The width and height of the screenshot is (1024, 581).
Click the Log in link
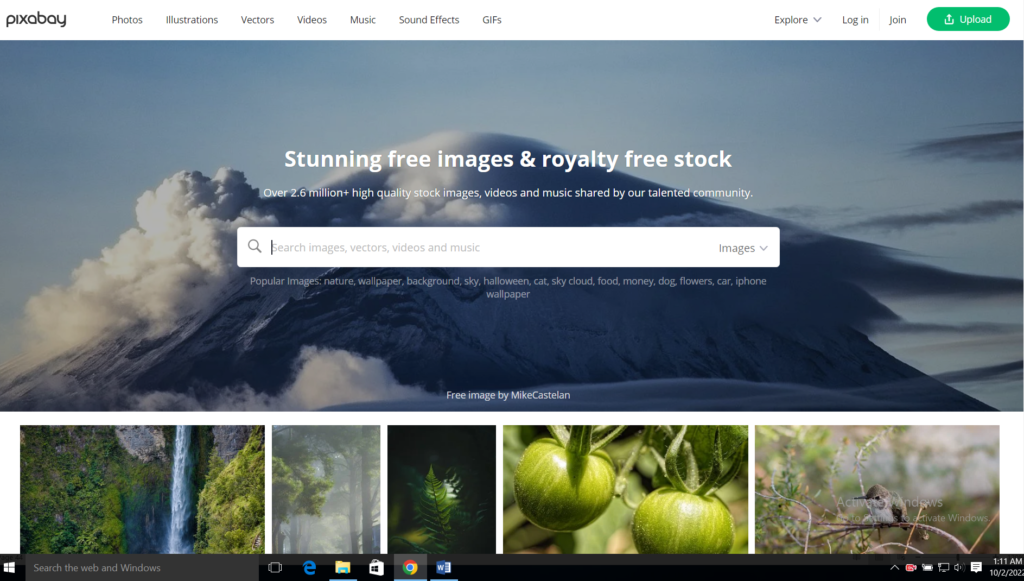[x=855, y=20]
